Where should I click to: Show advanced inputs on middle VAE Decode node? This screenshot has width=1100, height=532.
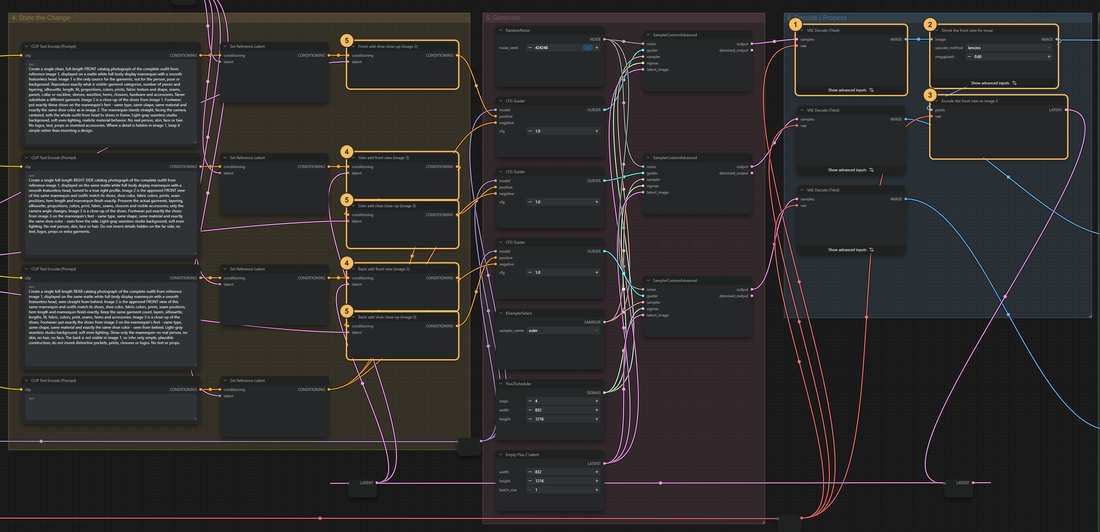(851, 170)
